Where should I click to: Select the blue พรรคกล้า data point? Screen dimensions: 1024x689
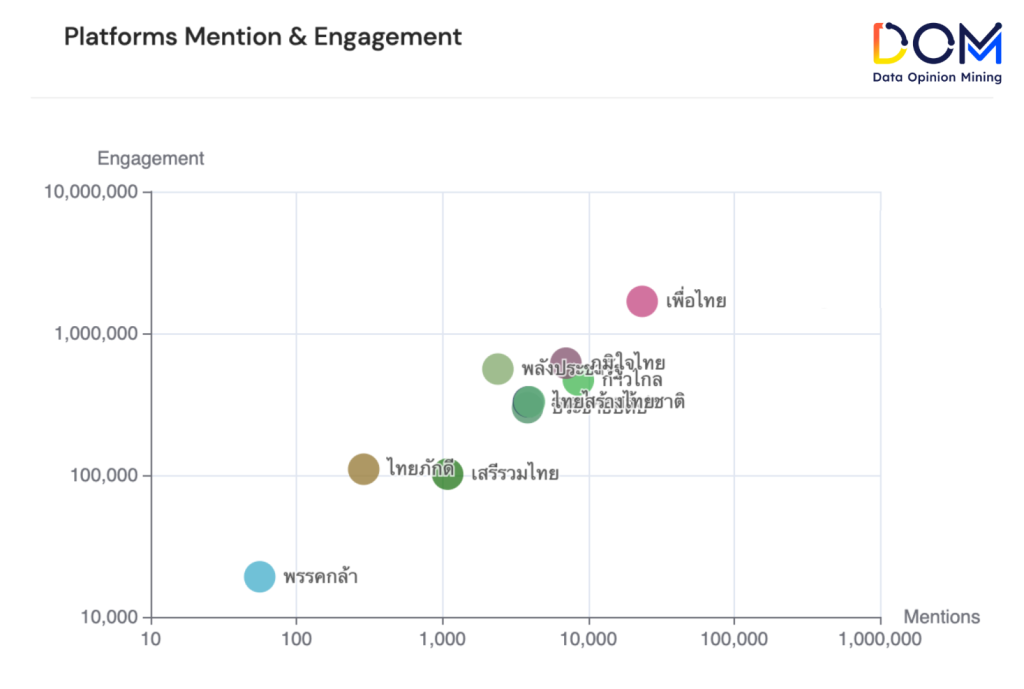pos(259,576)
